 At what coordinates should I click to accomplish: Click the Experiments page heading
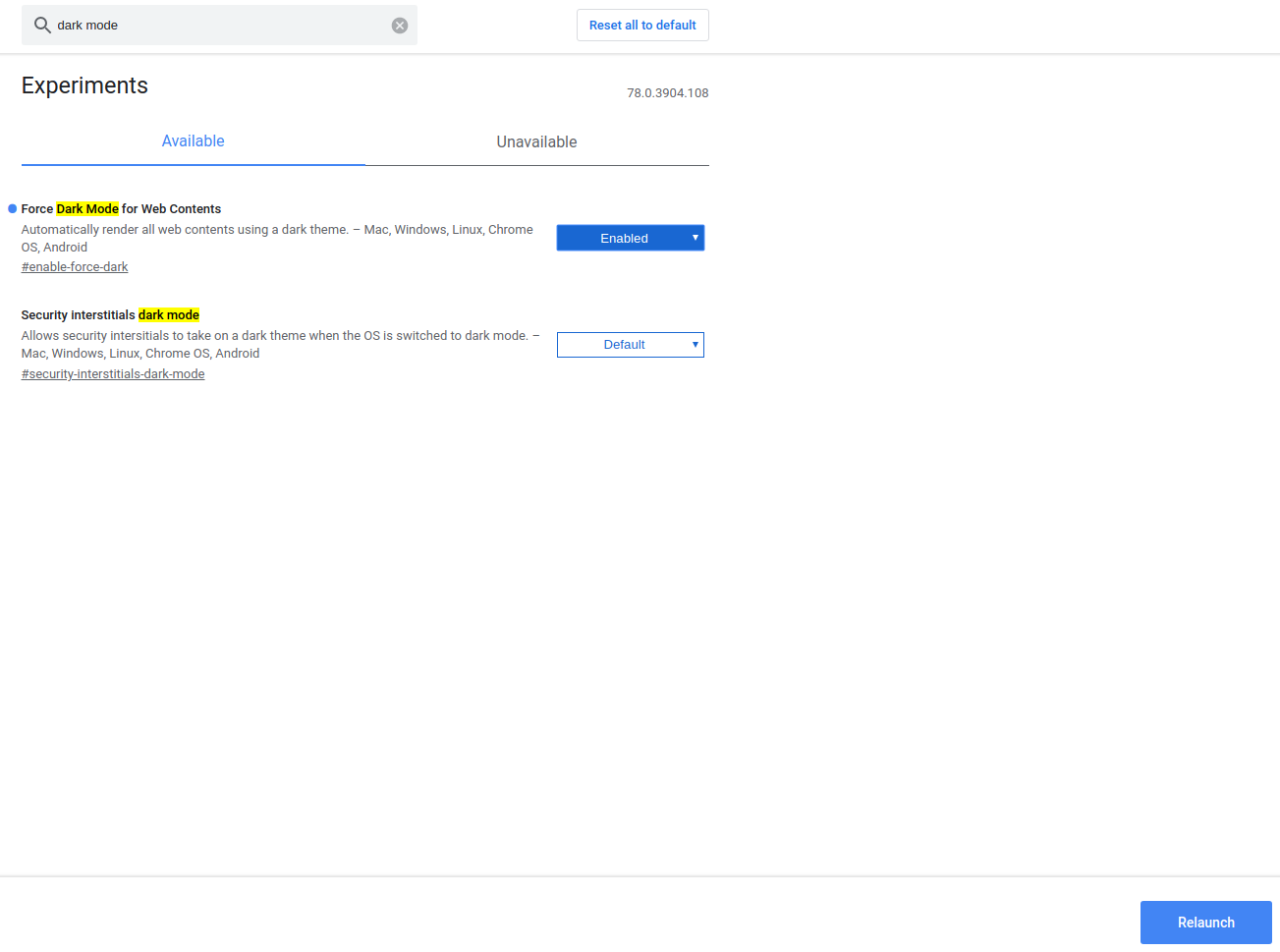point(84,85)
